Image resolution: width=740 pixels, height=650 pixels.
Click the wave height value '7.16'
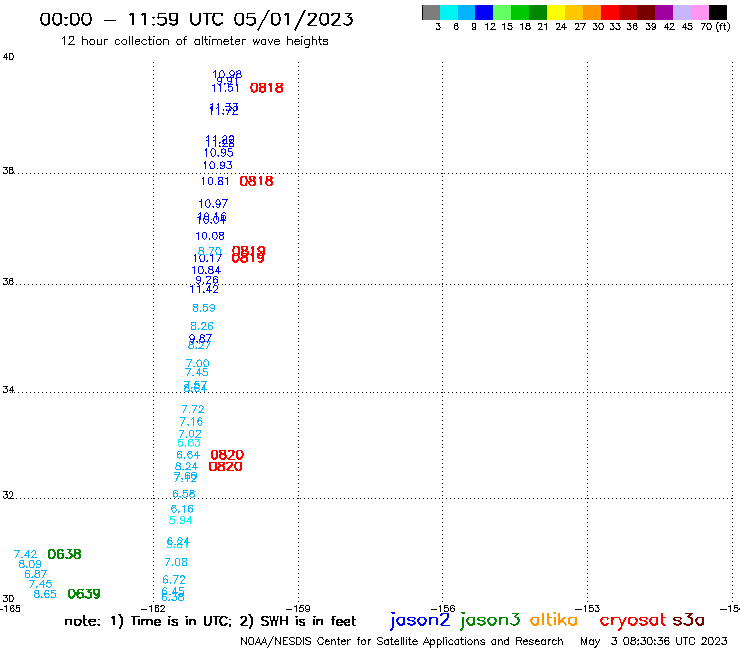pyautogui.click(x=191, y=422)
